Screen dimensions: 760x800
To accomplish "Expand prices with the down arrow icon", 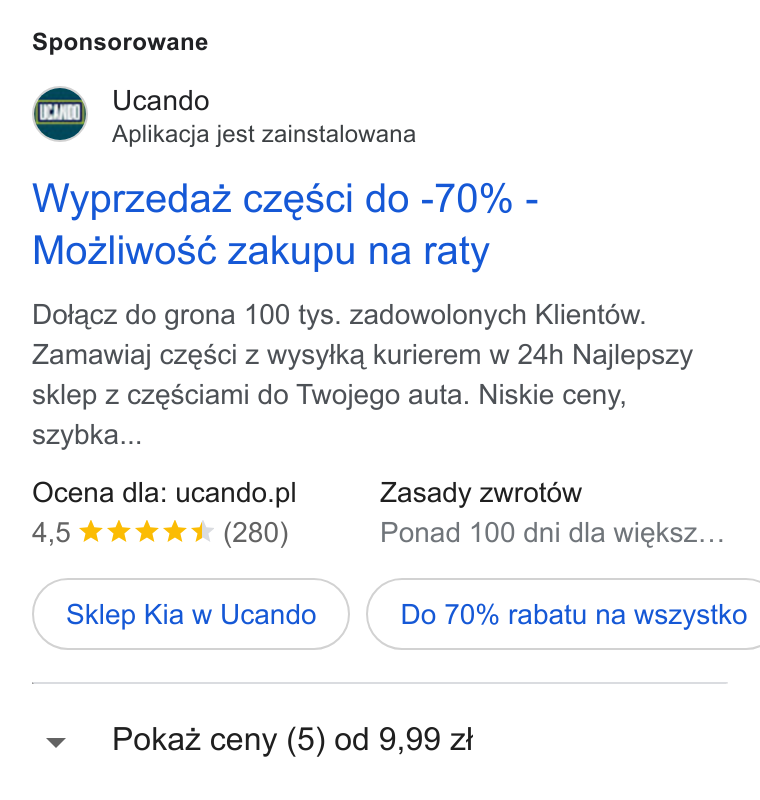I will (x=56, y=742).
